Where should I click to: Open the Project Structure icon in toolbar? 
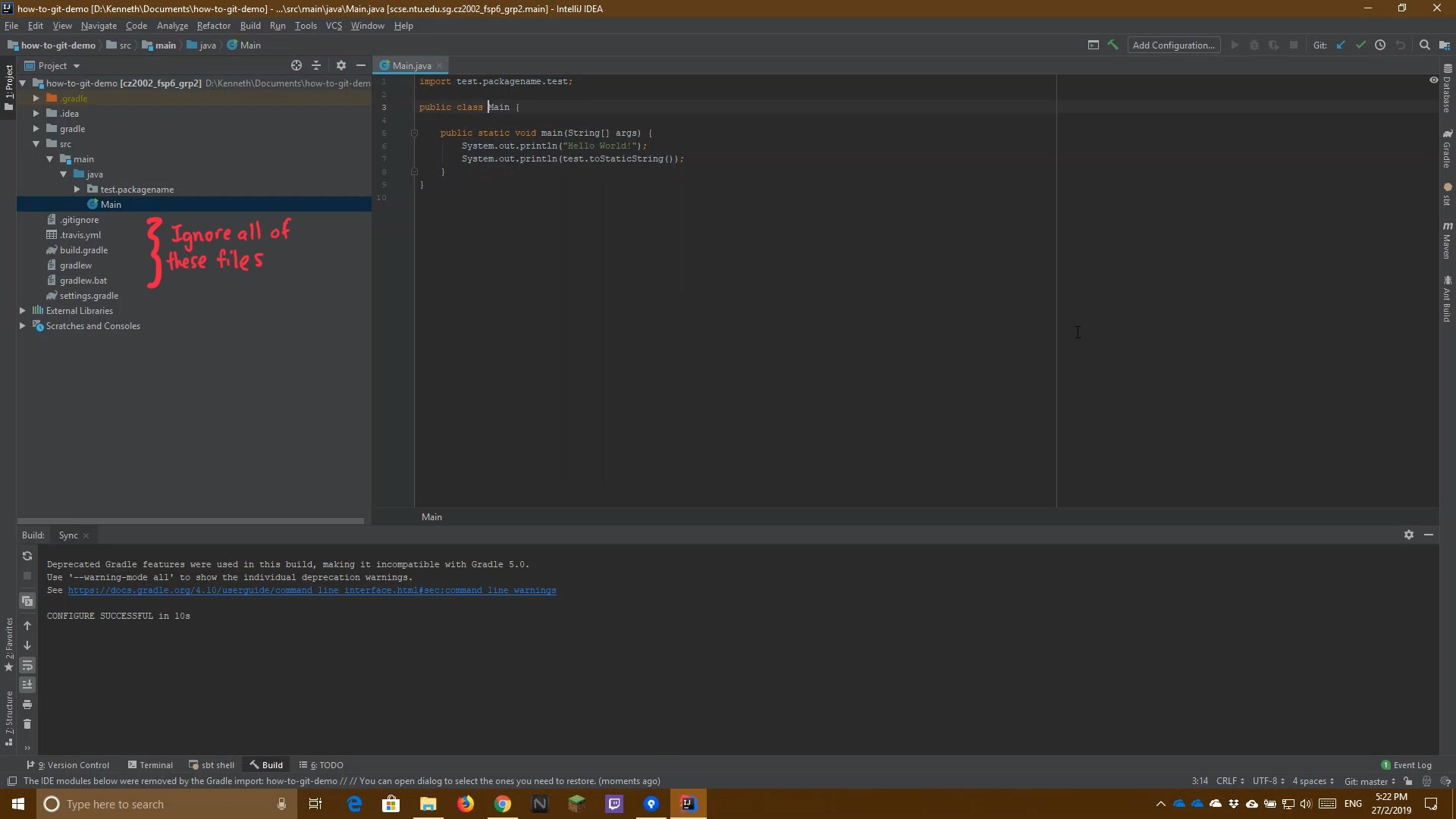click(1445, 45)
